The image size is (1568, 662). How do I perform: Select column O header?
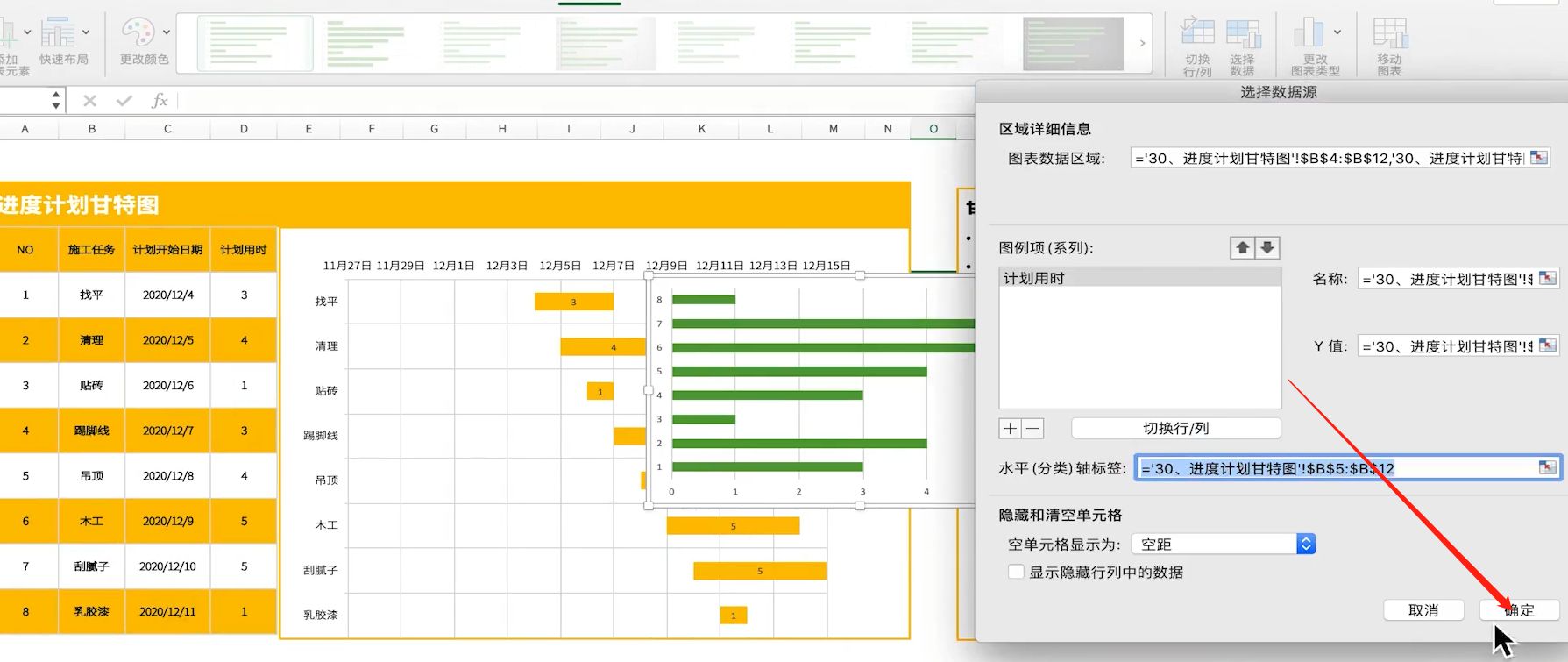(x=933, y=129)
